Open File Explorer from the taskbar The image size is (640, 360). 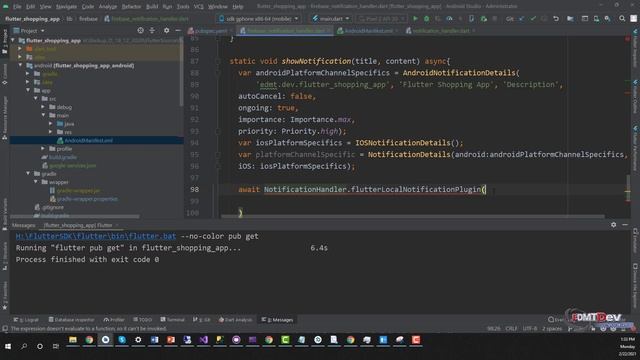[x=73, y=340]
